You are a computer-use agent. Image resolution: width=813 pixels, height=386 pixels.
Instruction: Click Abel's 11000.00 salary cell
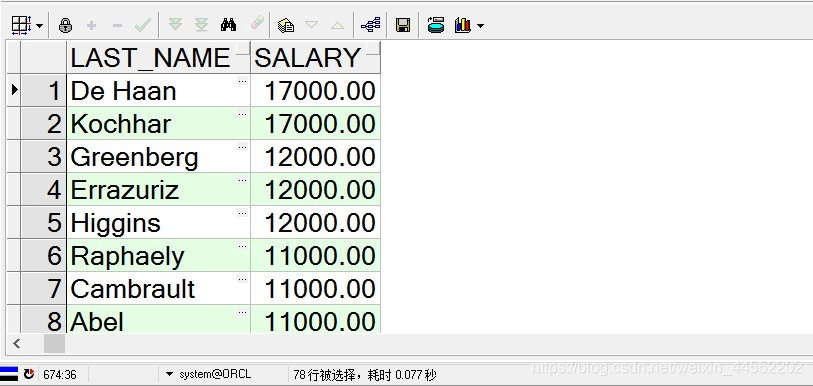315,320
